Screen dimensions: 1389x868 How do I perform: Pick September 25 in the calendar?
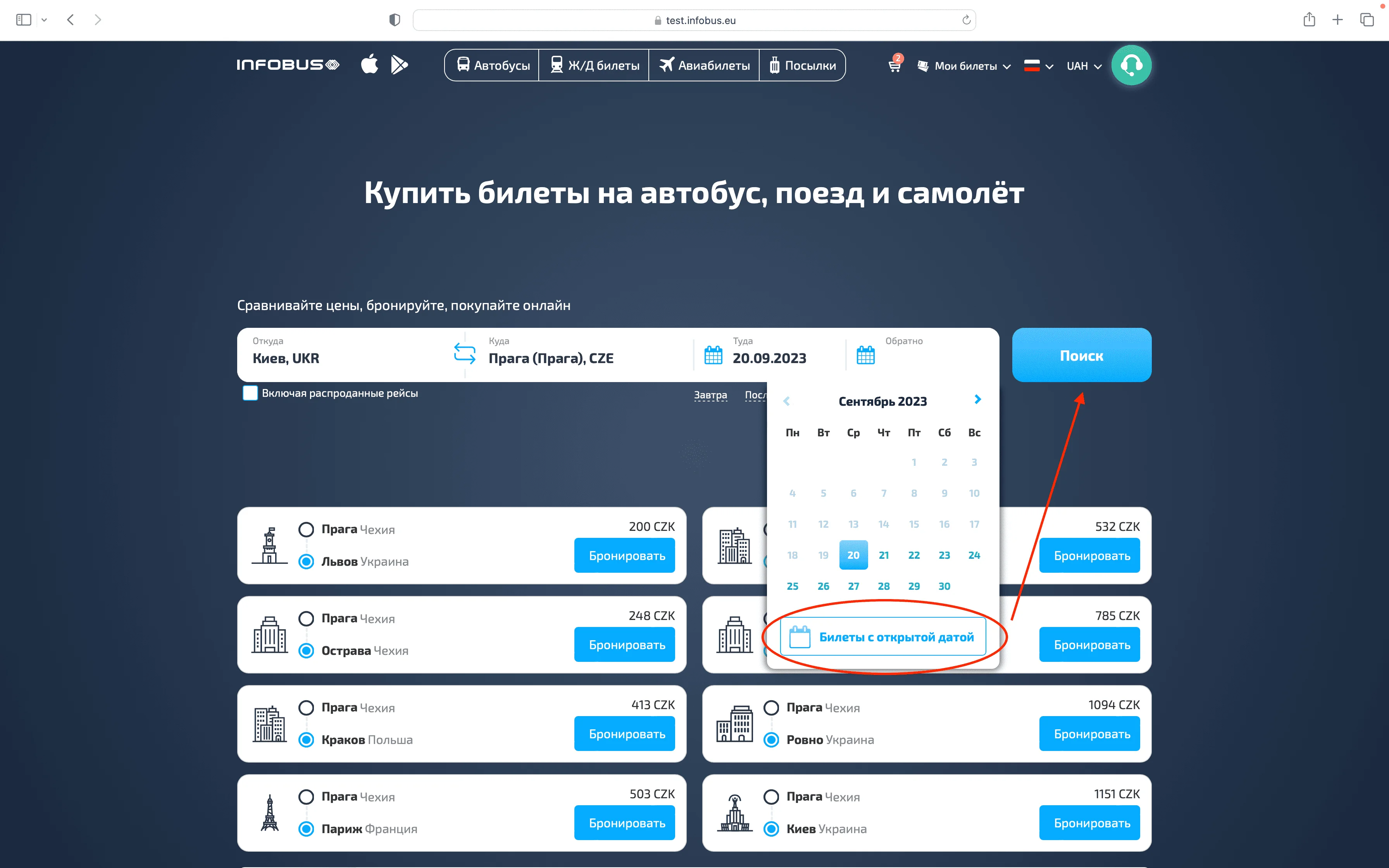click(x=792, y=586)
